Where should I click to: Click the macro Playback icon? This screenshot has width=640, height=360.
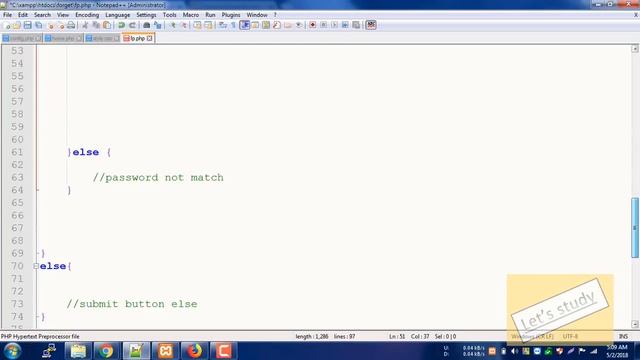pos(334,25)
